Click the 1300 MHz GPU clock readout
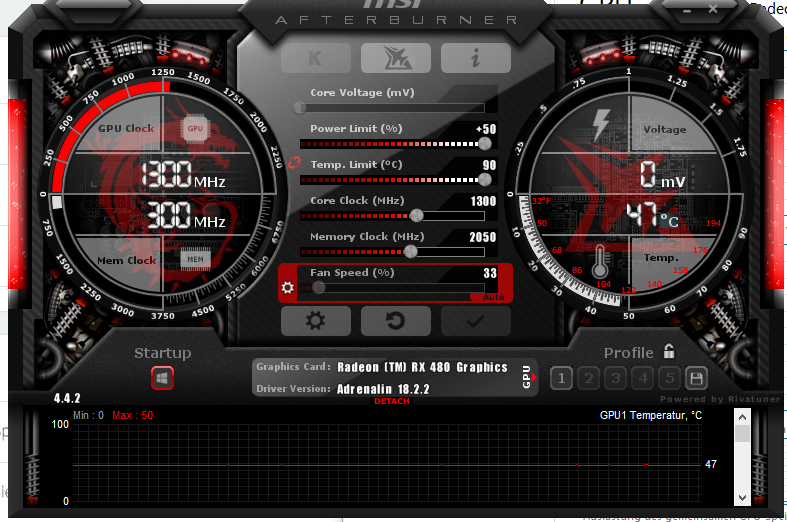This screenshot has height=522, width=787. click(183, 175)
